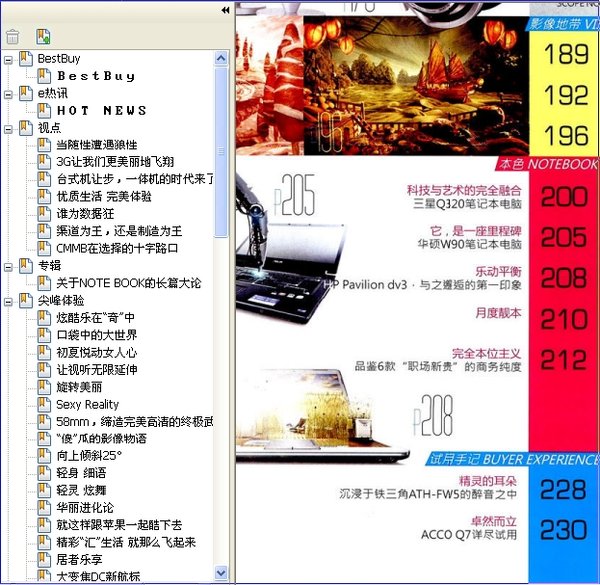
Task: Collapse the 尖峰体验 bookmark group
Action: (x=8, y=302)
